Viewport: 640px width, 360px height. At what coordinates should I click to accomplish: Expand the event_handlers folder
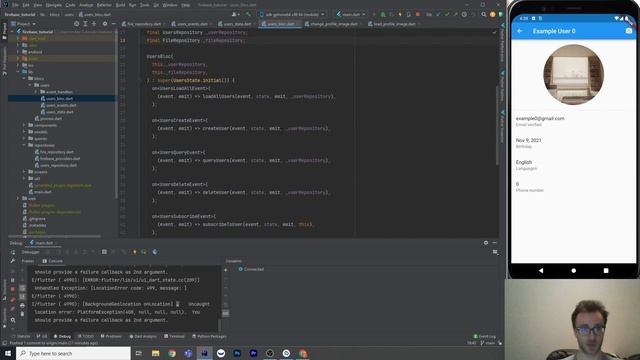pos(36,92)
